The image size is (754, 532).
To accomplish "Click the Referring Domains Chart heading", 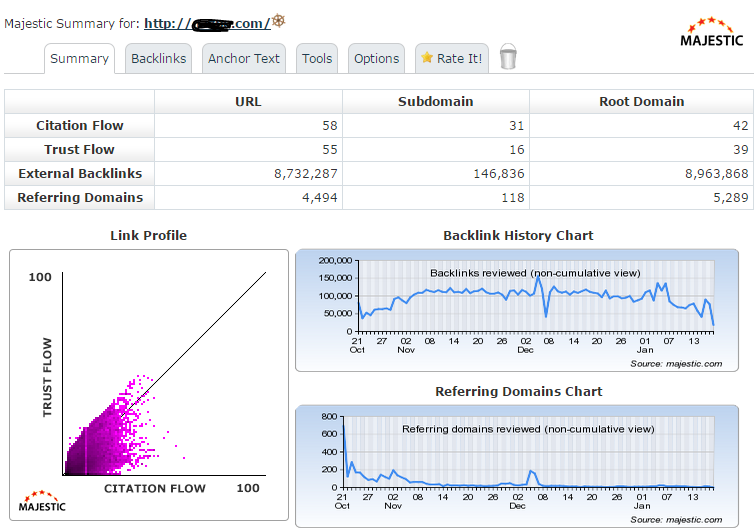I will [519, 391].
